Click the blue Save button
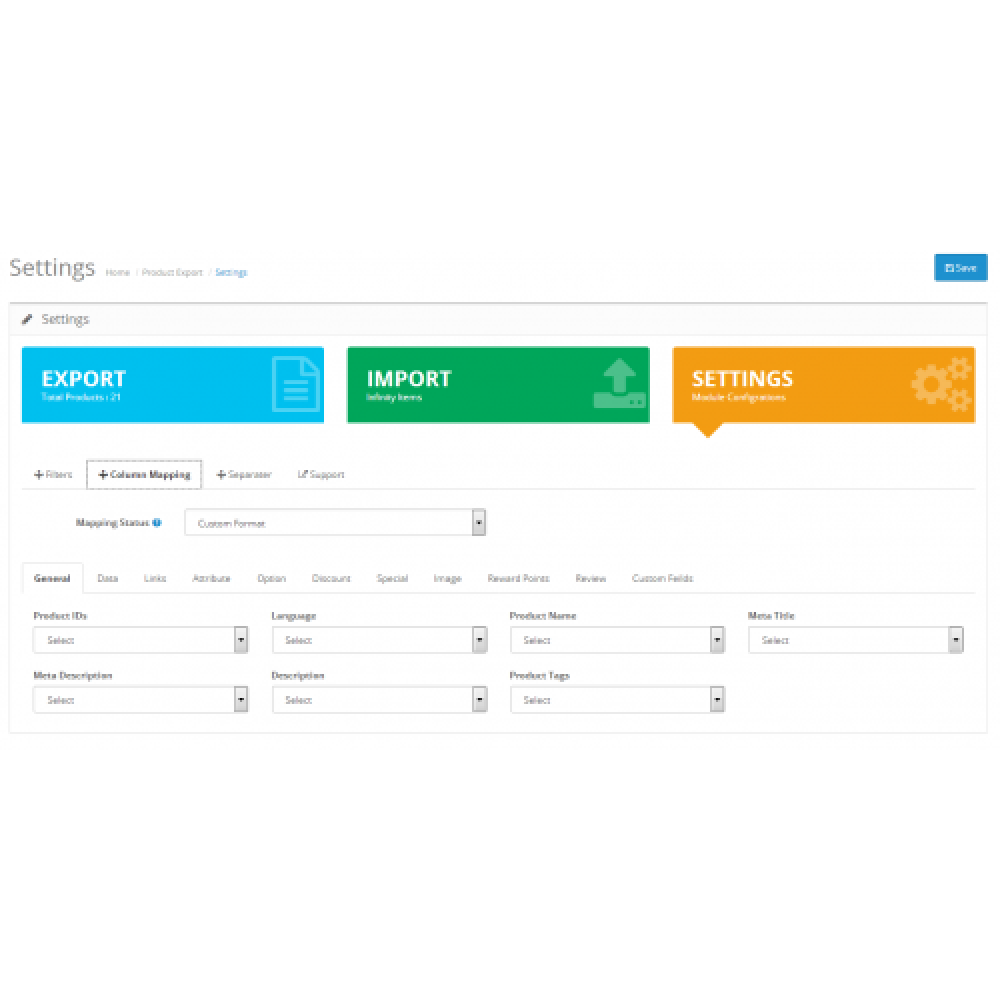This screenshot has height=1000, width=1000. click(960, 267)
